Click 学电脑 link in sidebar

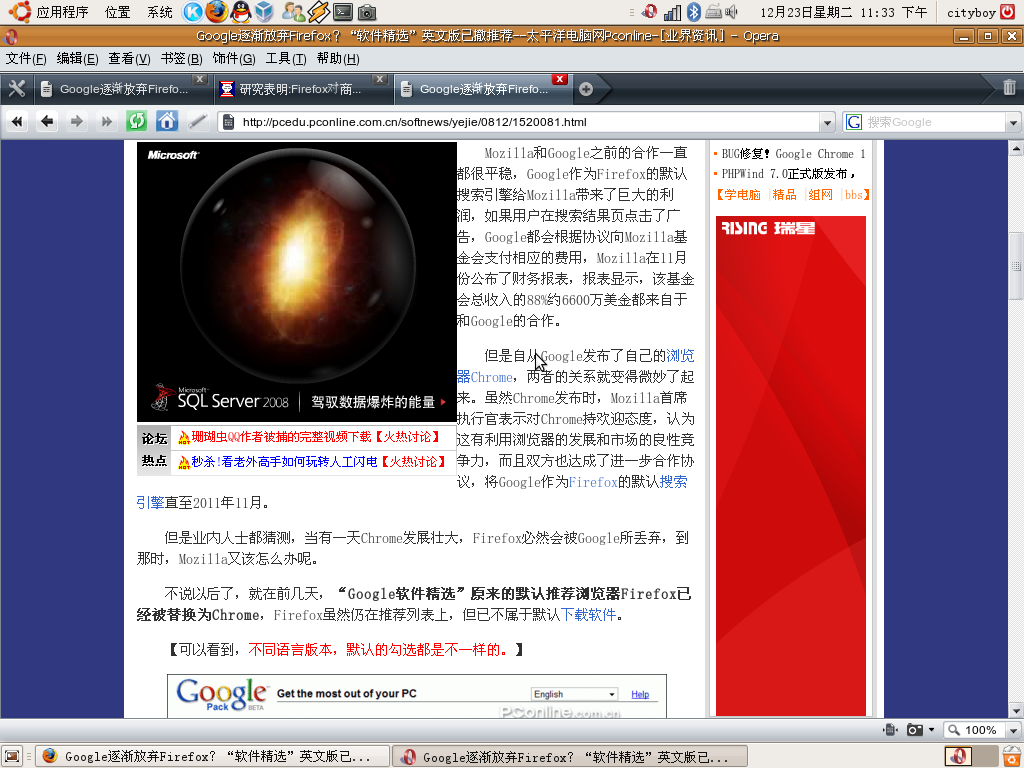click(743, 195)
